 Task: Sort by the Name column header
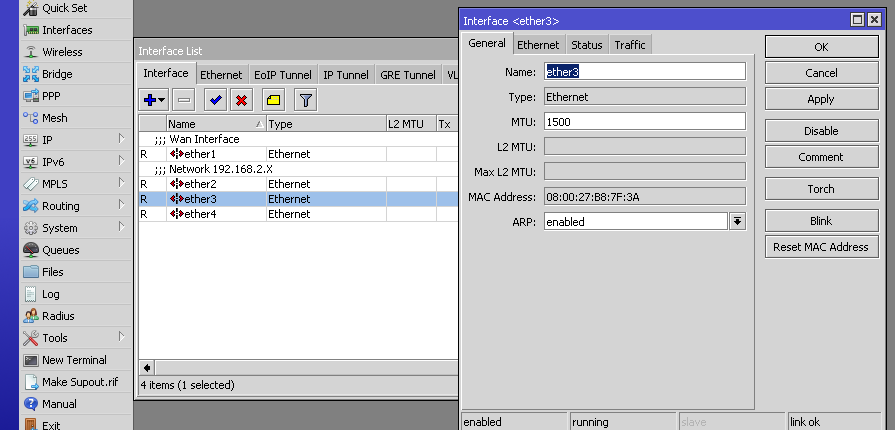[216, 124]
